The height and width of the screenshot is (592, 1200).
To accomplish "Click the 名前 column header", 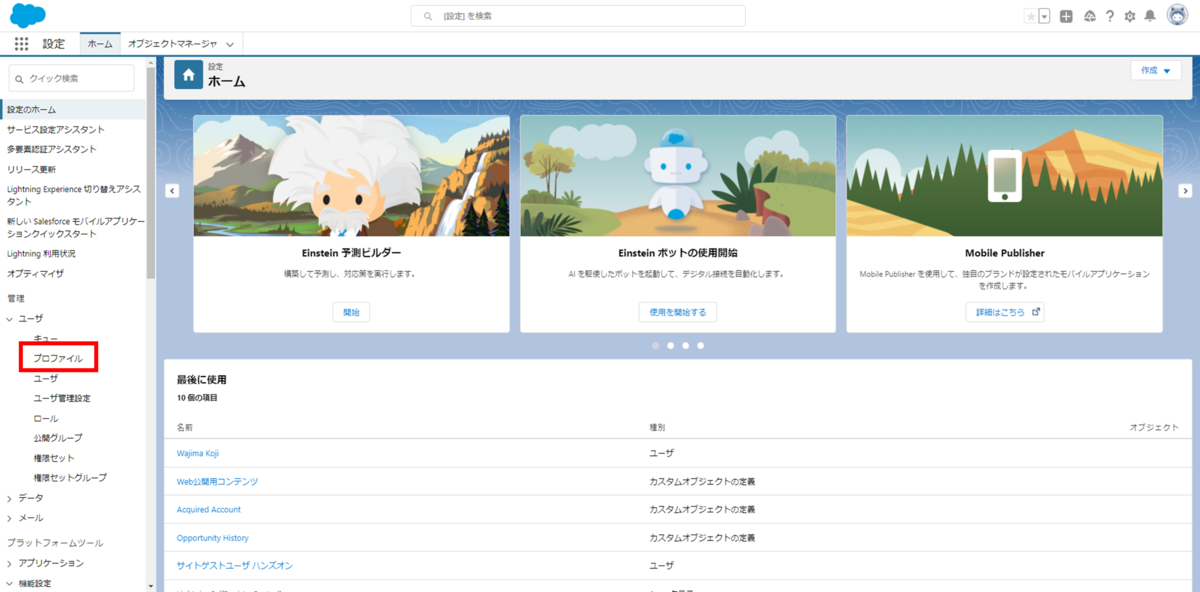I will (185, 427).
